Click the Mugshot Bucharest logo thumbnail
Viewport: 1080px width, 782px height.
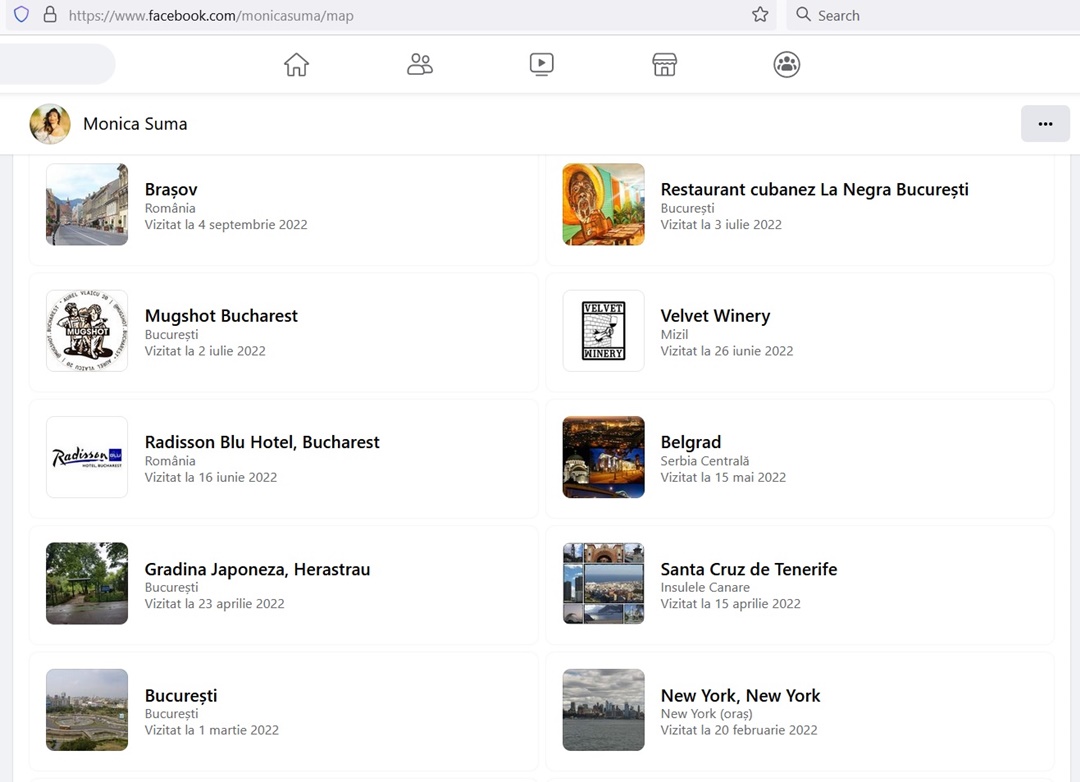(87, 331)
